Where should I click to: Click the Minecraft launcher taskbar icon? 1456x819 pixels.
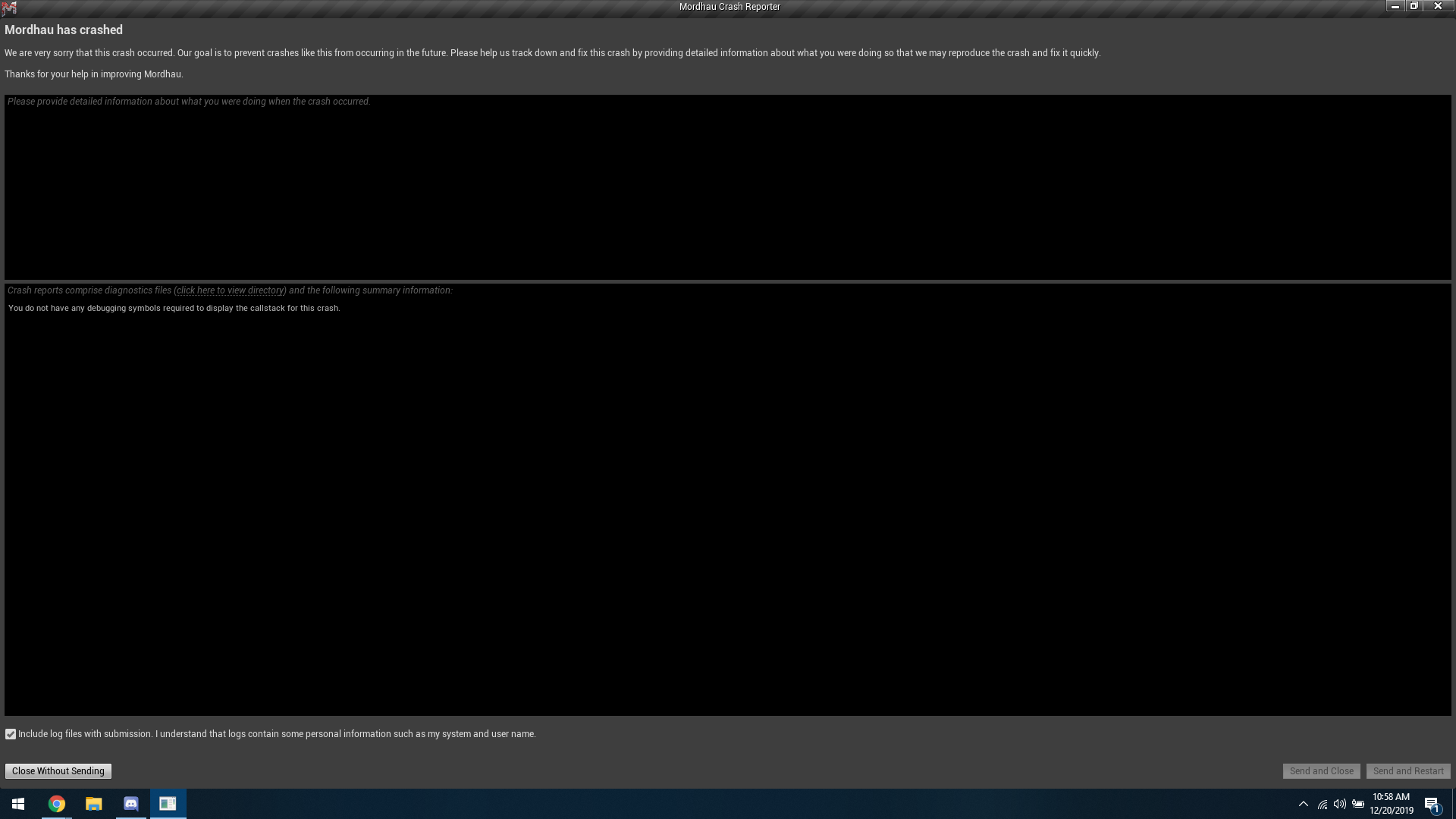coord(167,803)
